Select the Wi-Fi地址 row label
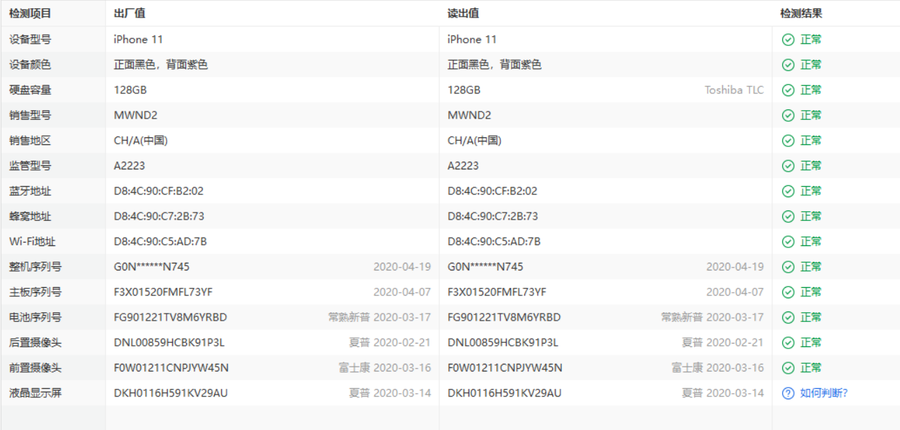This screenshot has width=900, height=430. [x=32, y=242]
